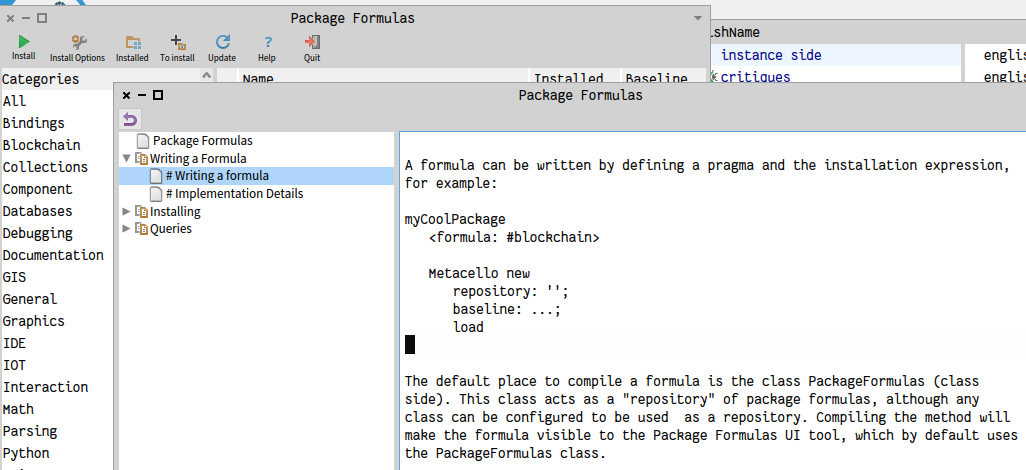
Task: Click the Quit toolbar icon
Action: pyautogui.click(x=312, y=43)
